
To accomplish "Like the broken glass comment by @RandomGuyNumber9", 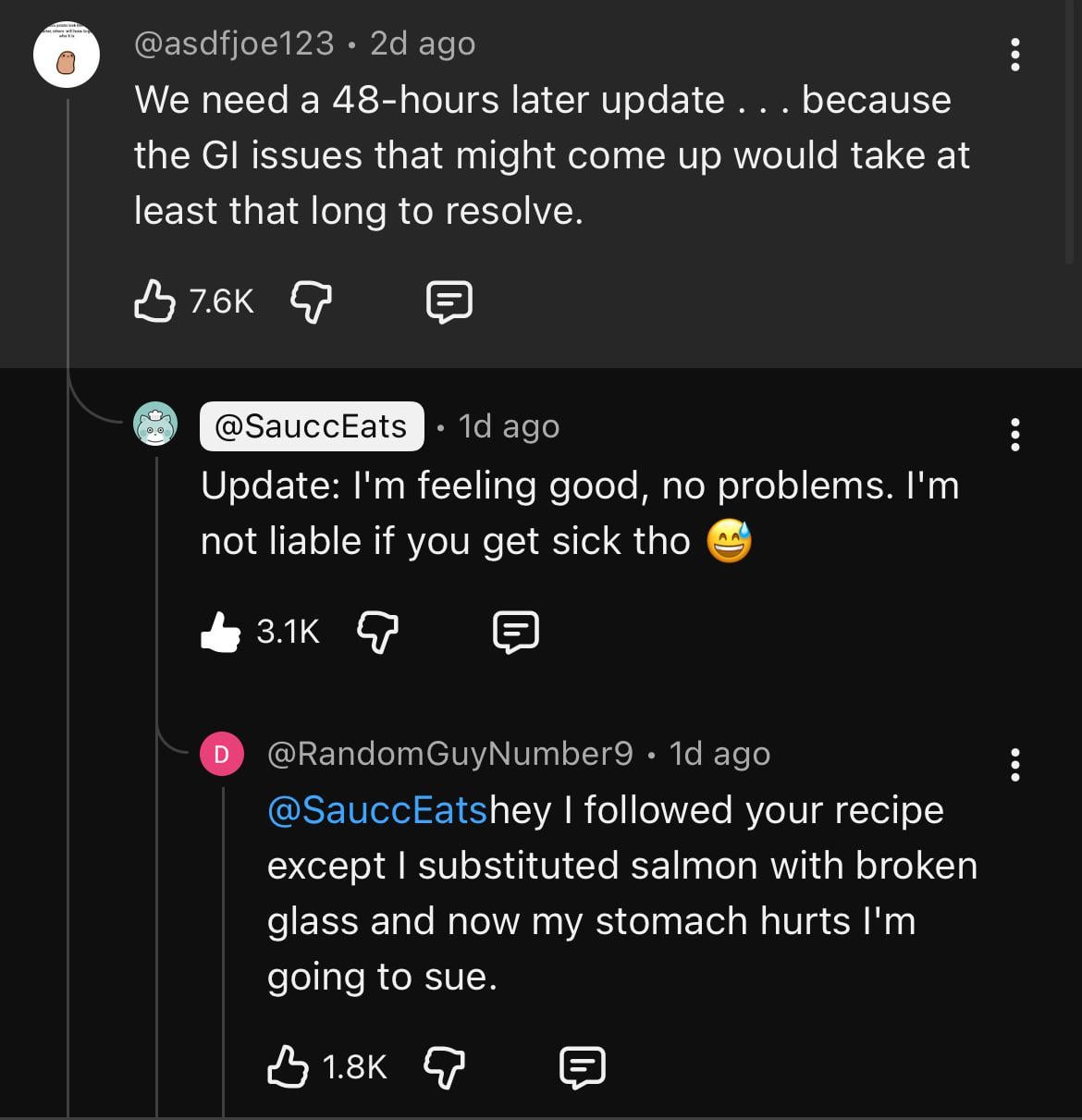I will (x=287, y=1066).
